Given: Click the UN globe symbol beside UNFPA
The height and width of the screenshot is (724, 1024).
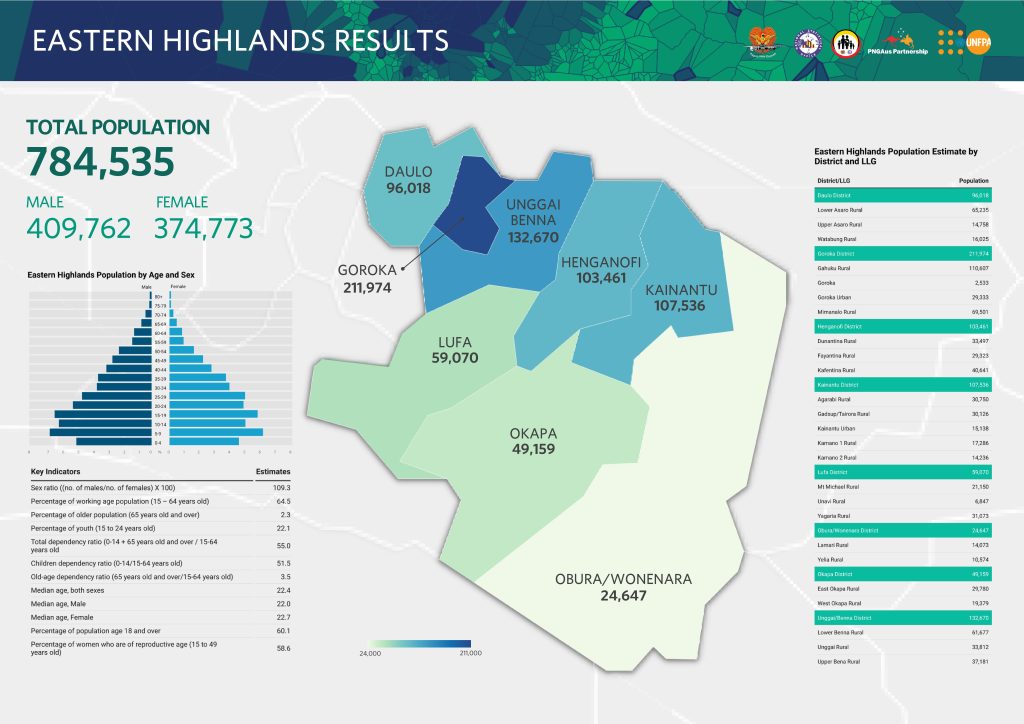Looking at the screenshot, I should click(959, 42).
